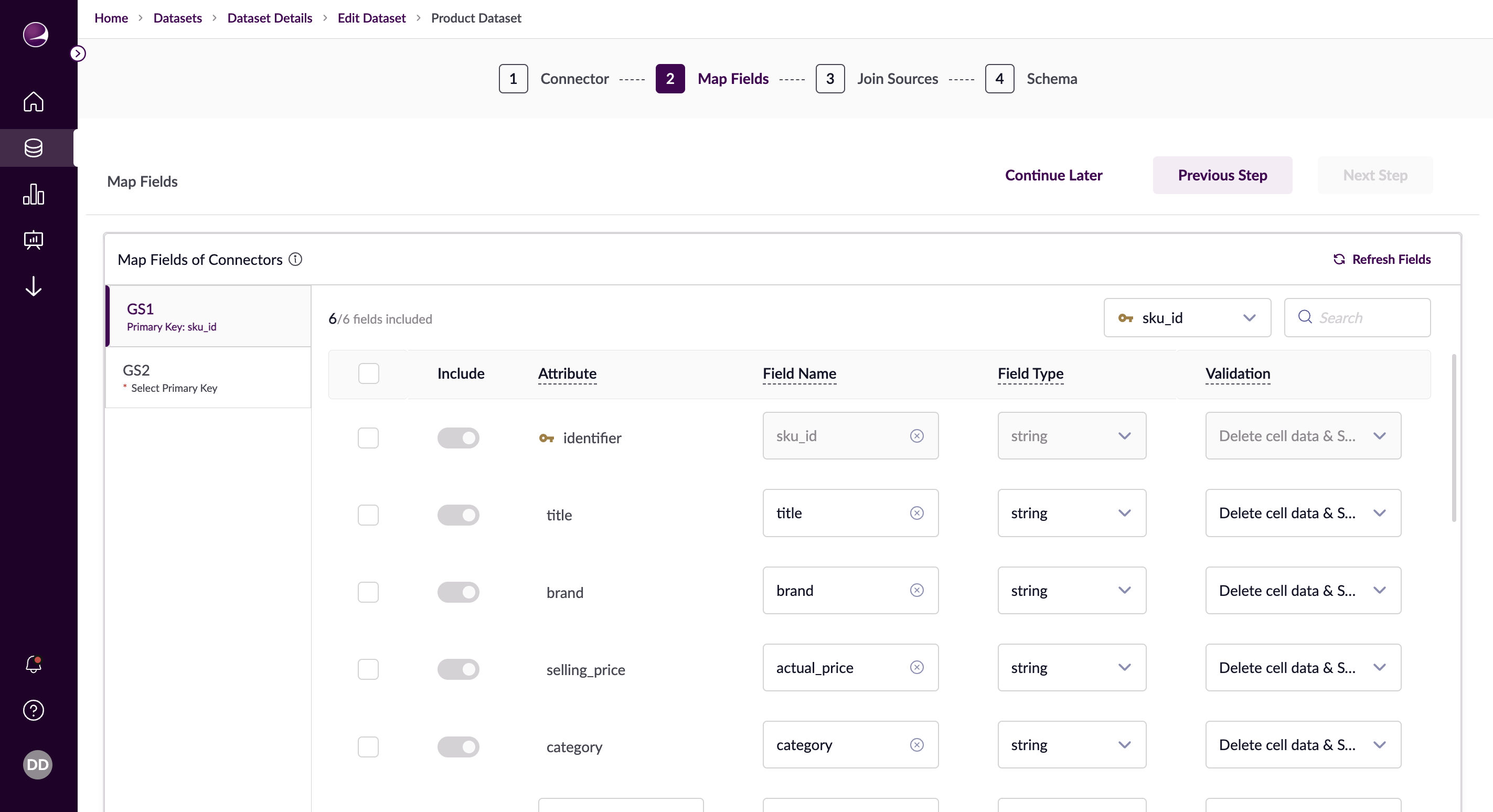
Task: View info tooltip beside Map Fields of Connectors
Action: pos(295,259)
